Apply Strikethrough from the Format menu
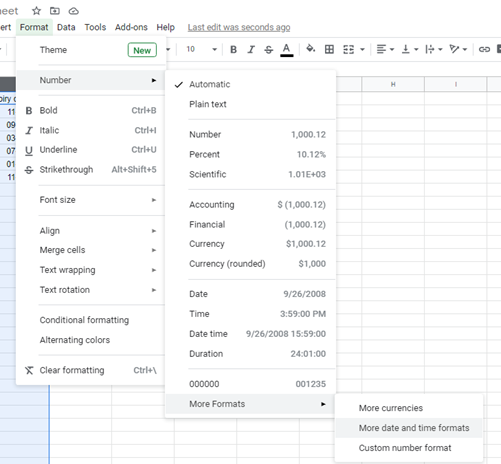The height and width of the screenshot is (464, 501). 91,170
